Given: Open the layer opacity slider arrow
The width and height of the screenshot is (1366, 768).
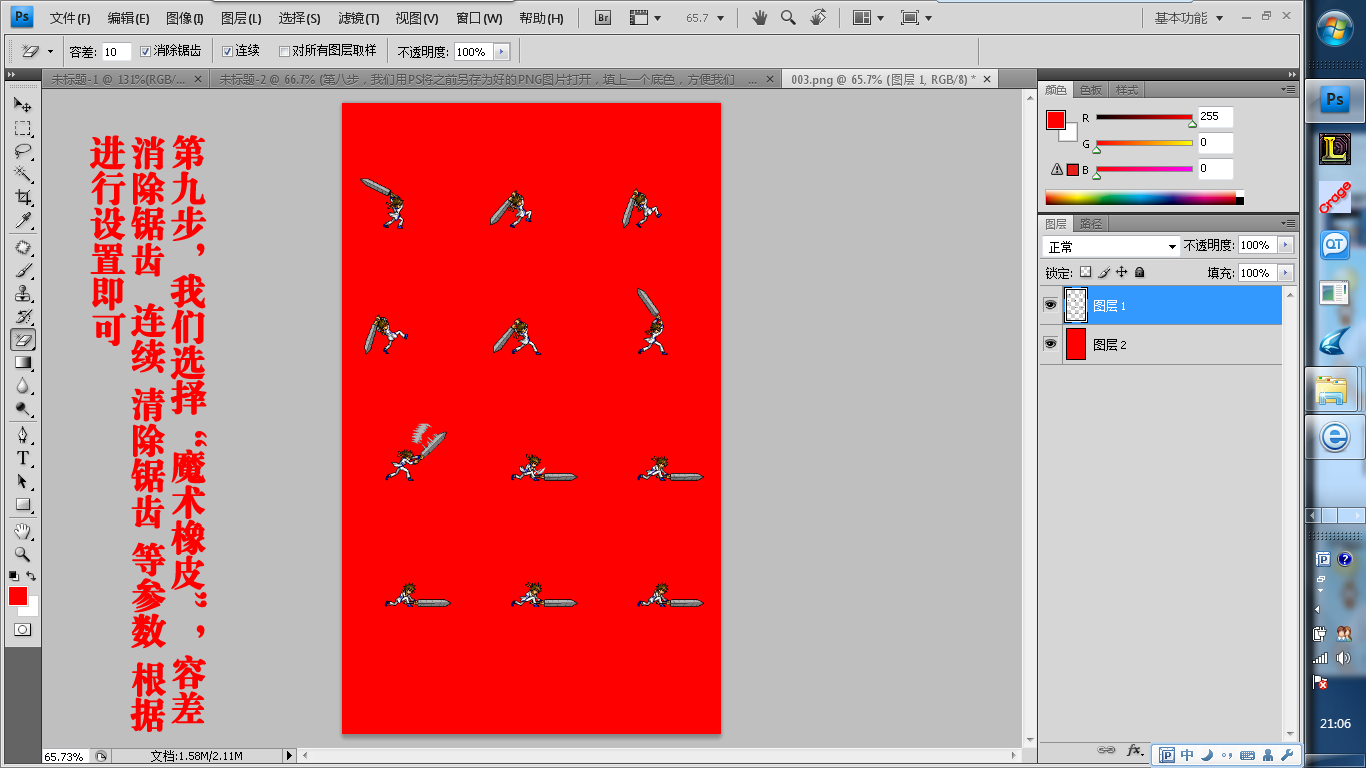Looking at the screenshot, I should point(1286,245).
